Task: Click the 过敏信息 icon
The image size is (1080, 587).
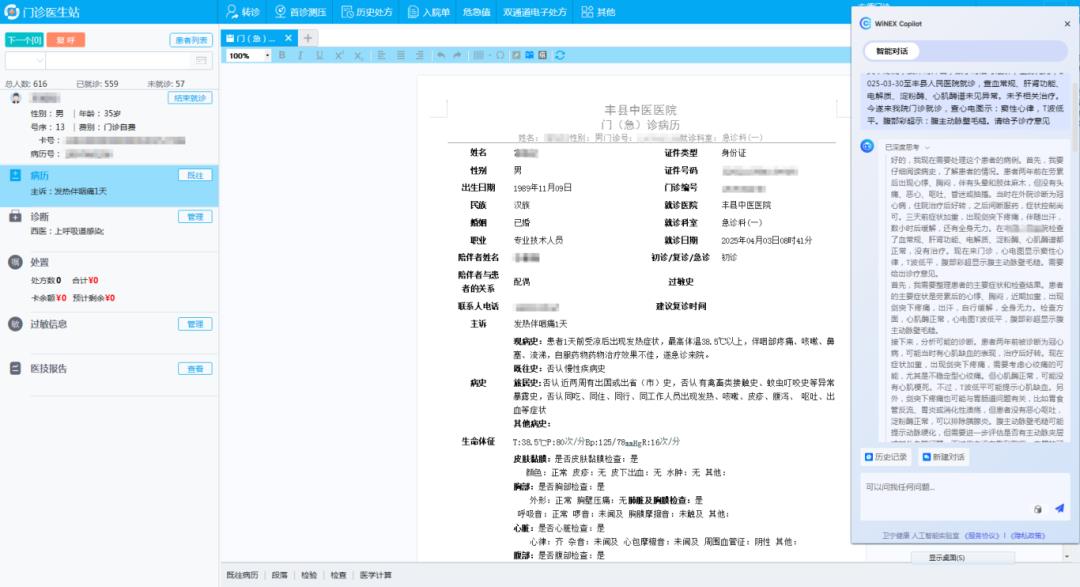Action: pos(15,324)
